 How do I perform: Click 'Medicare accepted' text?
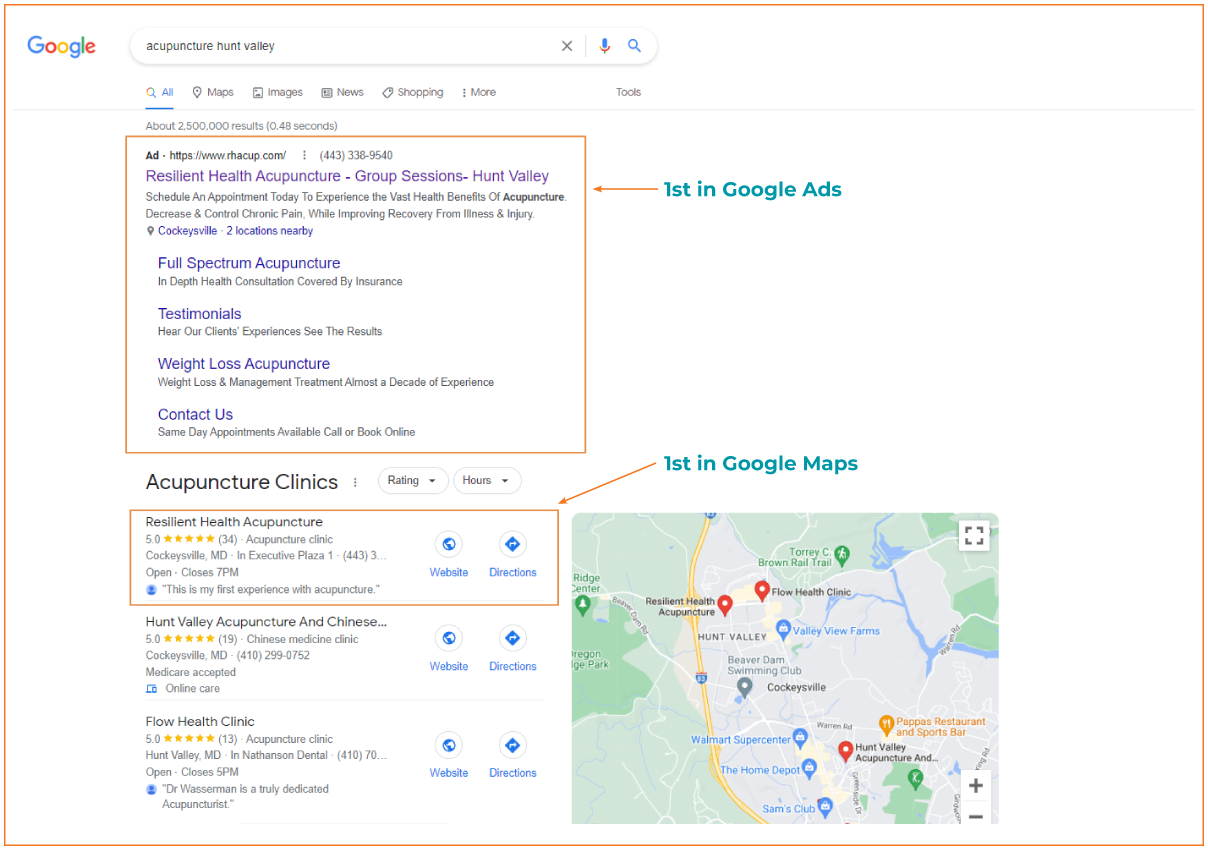(191, 672)
